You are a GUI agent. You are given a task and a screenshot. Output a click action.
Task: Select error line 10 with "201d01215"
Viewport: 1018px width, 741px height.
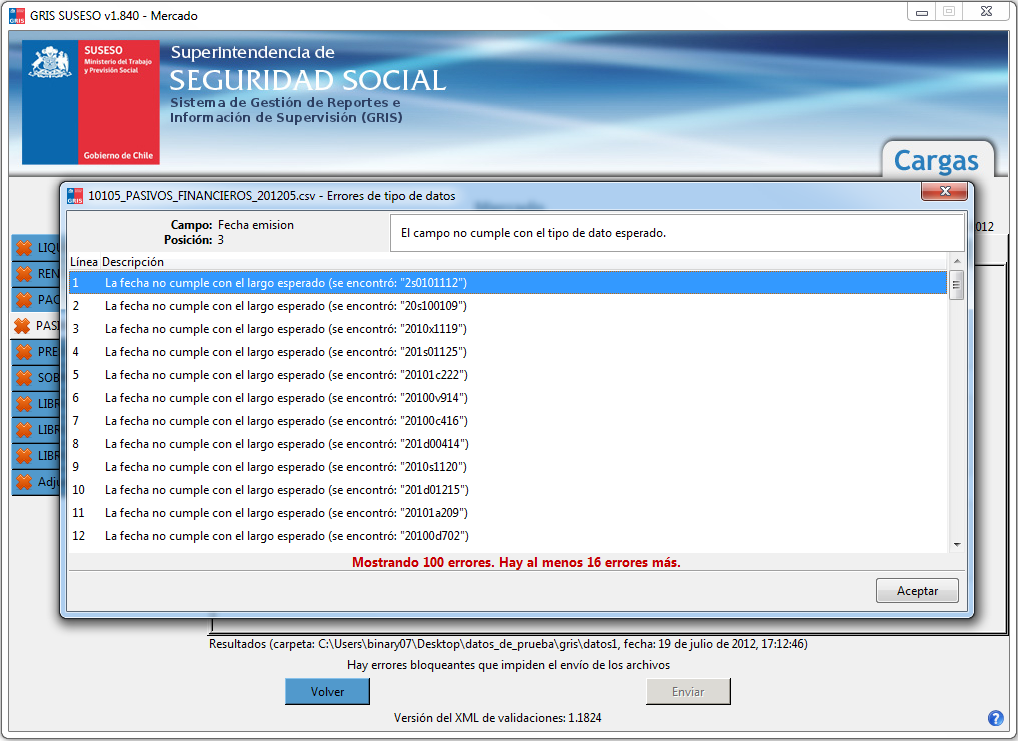(508, 490)
